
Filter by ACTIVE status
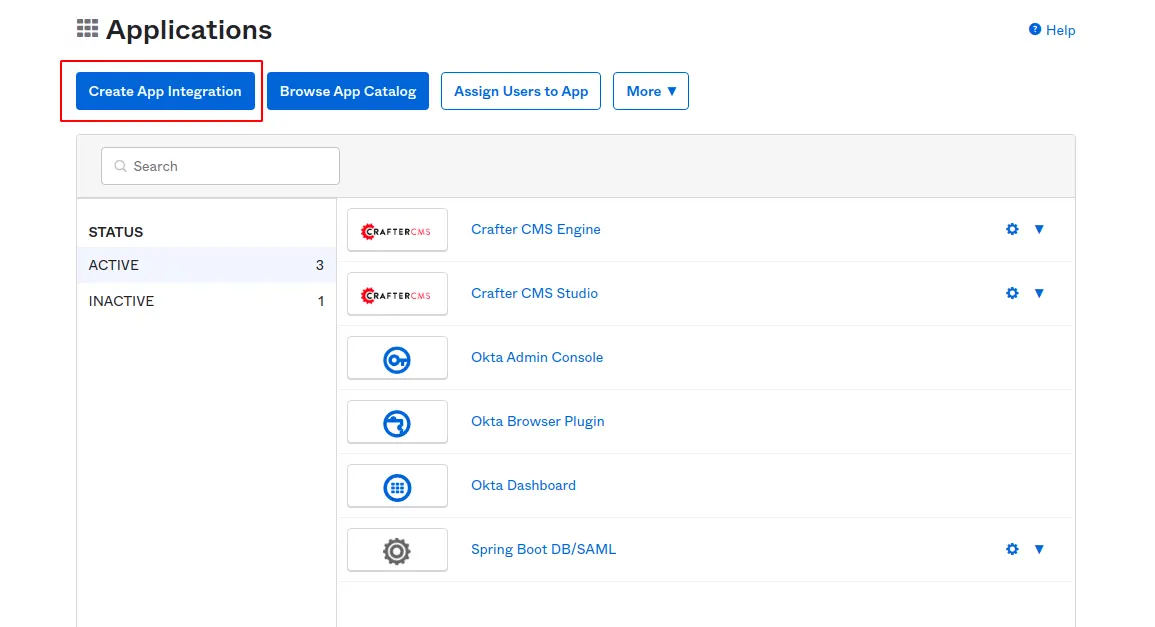point(205,265)
